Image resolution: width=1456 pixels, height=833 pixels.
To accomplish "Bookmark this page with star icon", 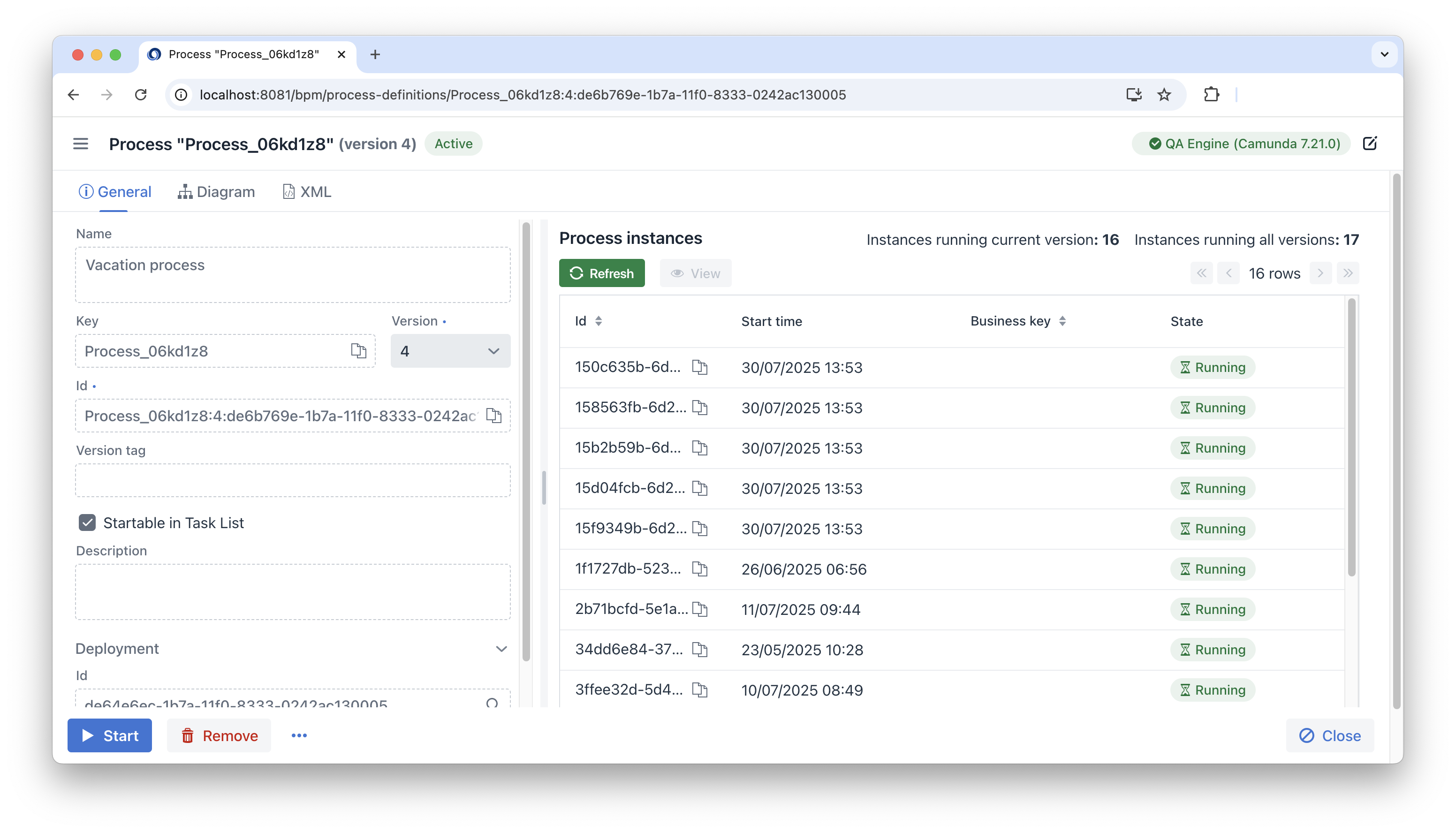I will tap(1164, 94).
